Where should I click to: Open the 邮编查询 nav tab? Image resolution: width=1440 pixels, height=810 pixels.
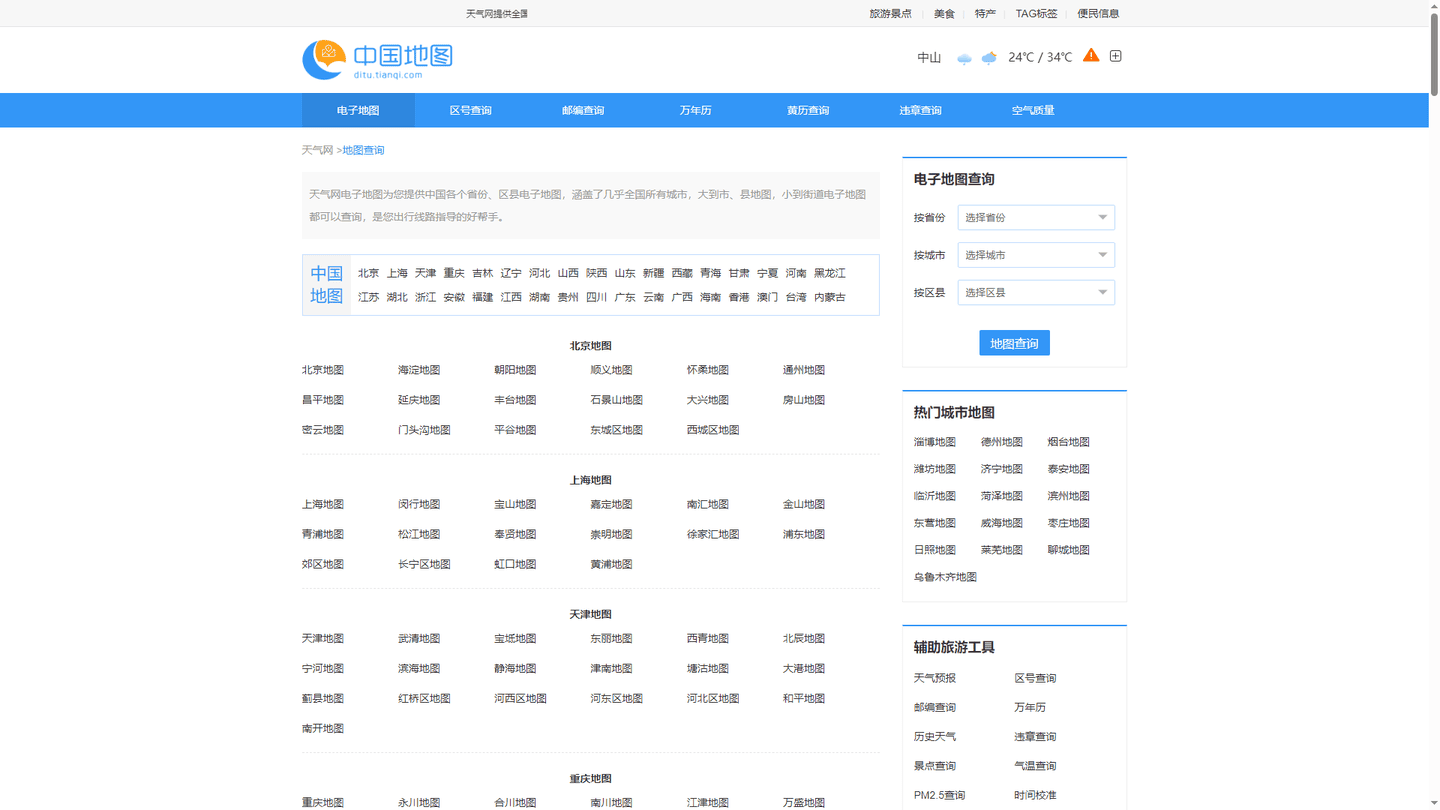[x=583, y=110]
